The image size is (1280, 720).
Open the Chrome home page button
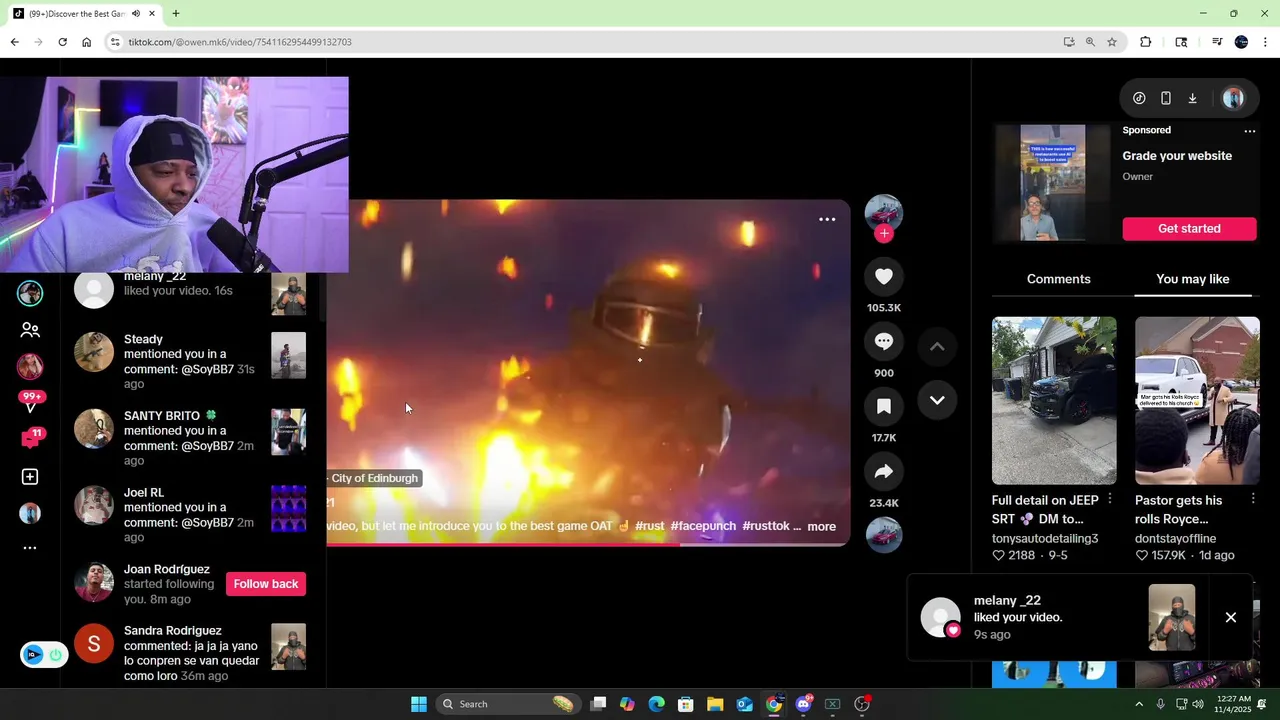[x=87, y=42]
